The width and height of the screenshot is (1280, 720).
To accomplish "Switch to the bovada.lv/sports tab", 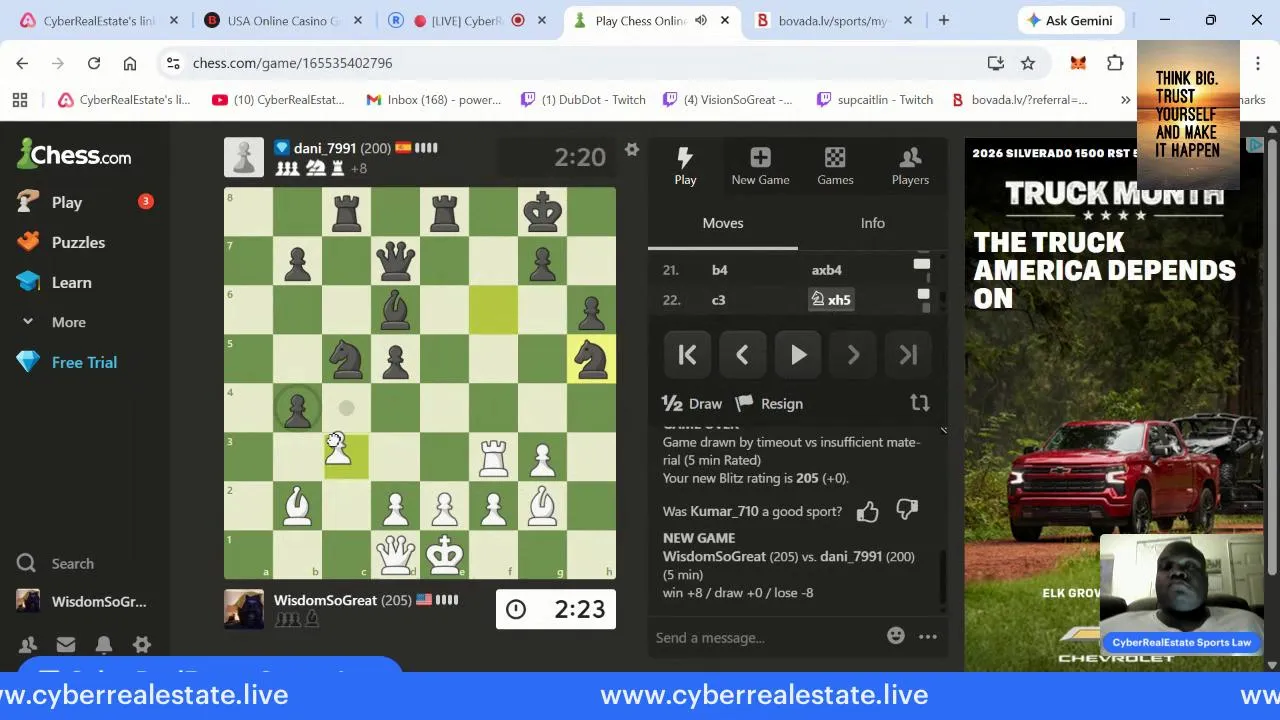I will click(x=832, y=20).
